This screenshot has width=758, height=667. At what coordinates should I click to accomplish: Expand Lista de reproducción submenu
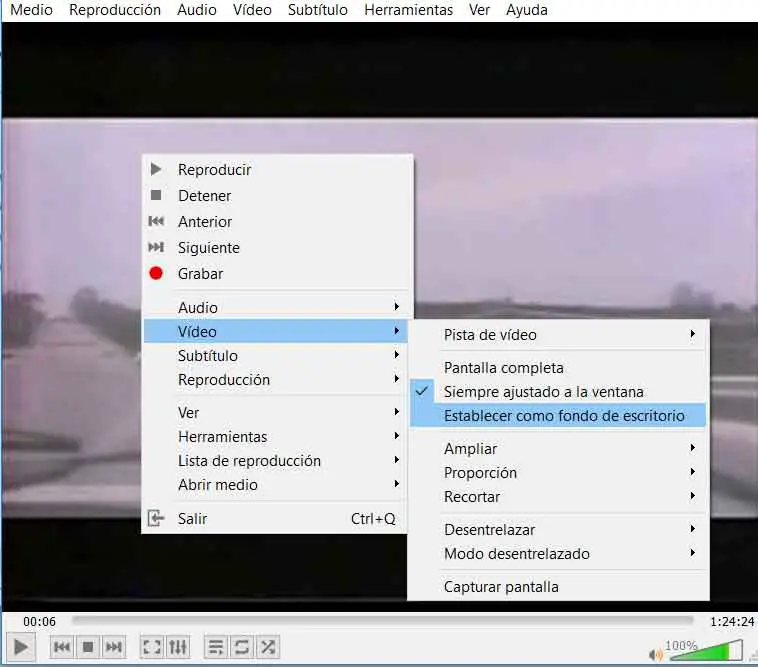click(276, 461)
